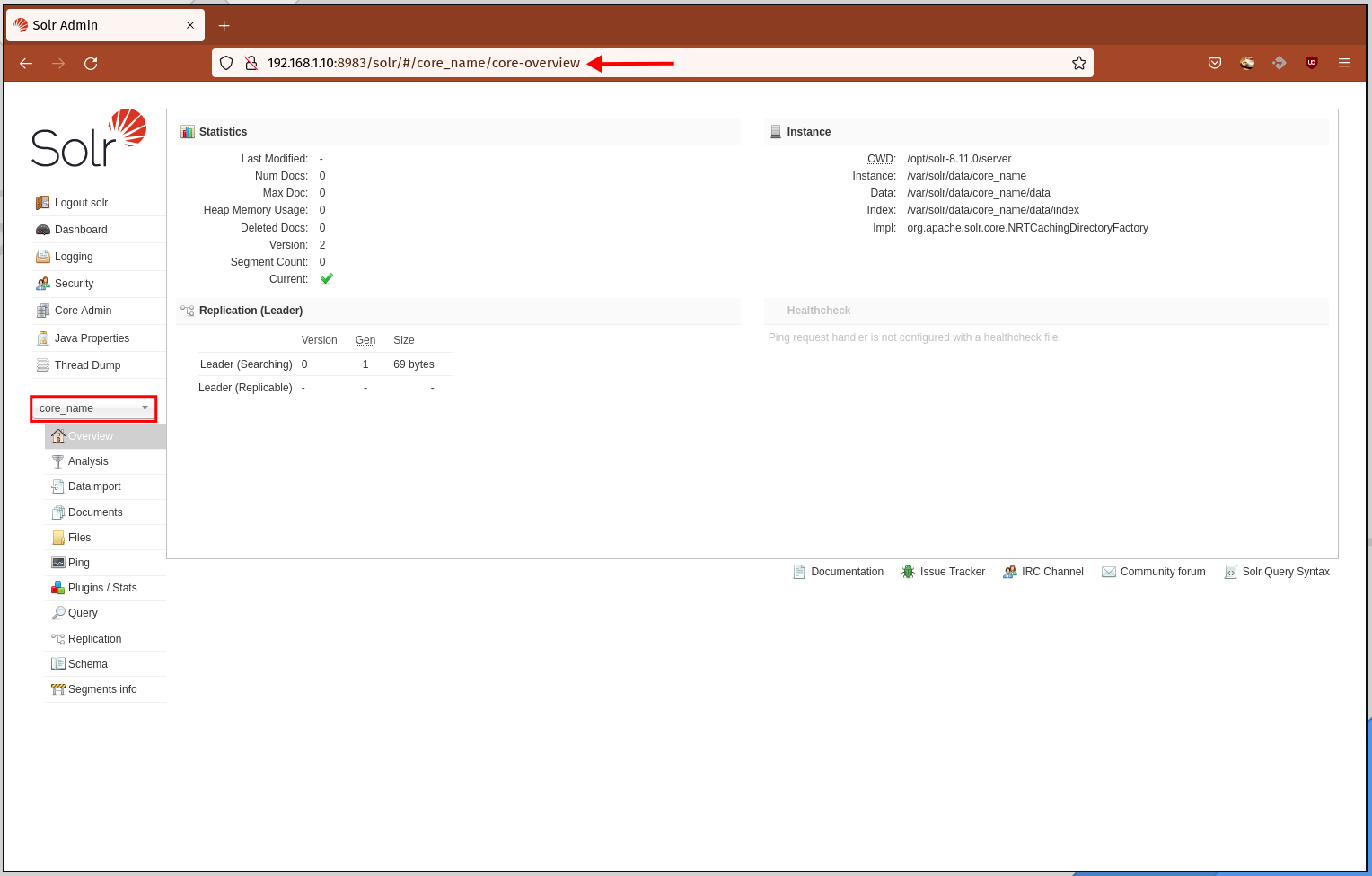Click the Healthcheck heading

819,311
